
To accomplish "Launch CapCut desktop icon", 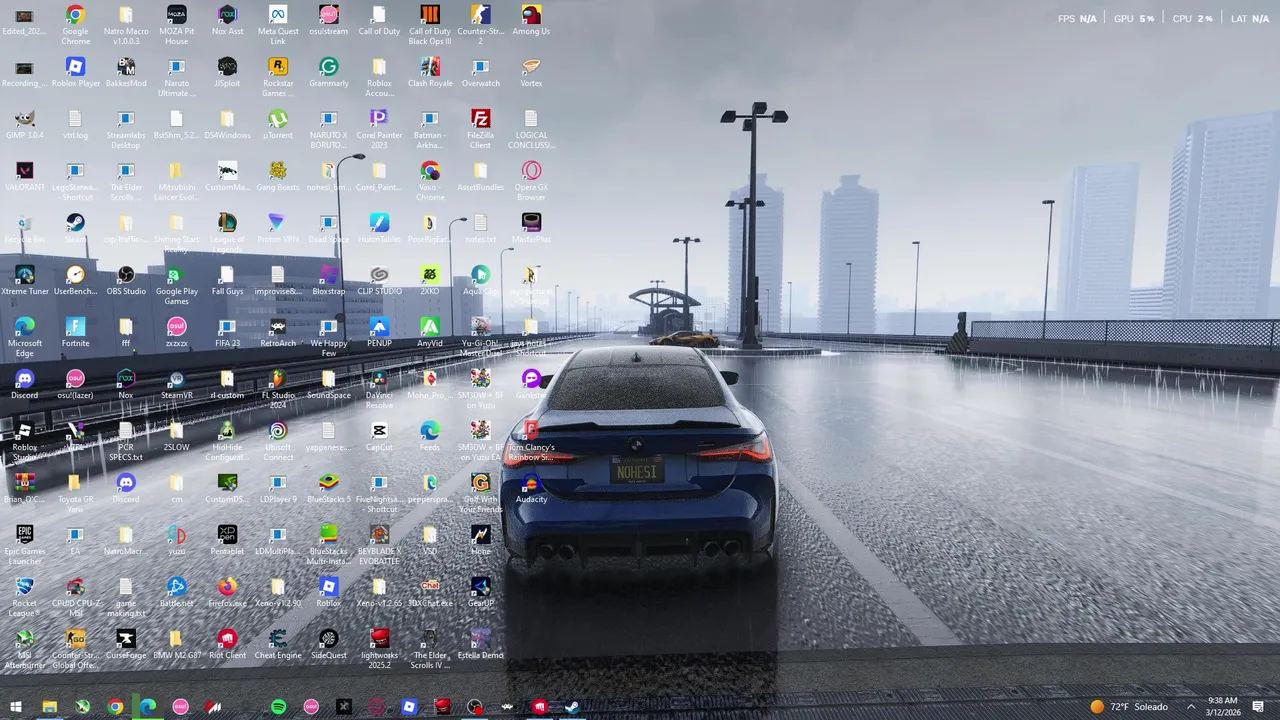I will click(379, 436).
